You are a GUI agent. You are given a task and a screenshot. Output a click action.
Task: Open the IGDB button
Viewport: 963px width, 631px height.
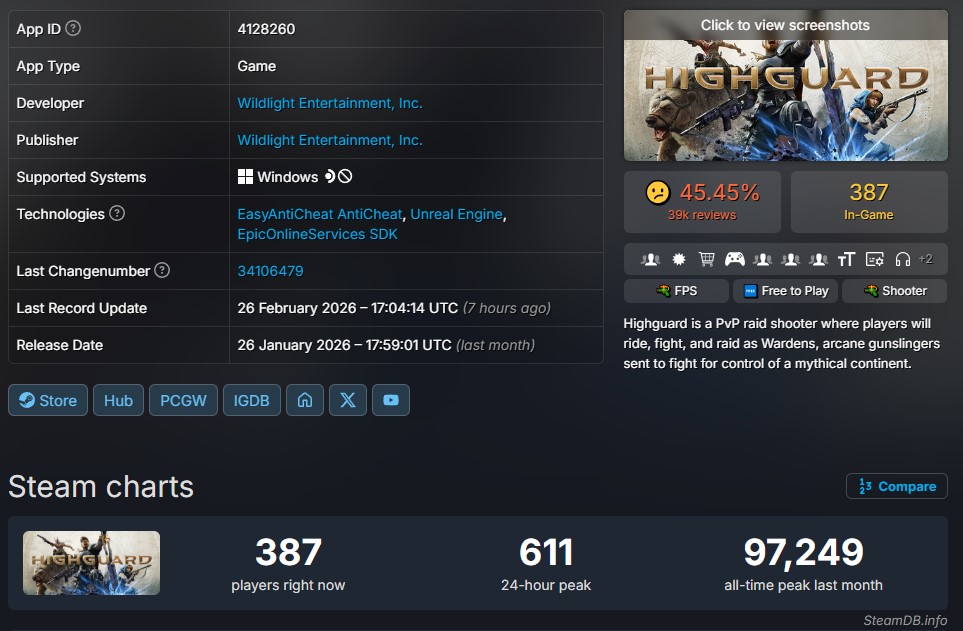pyautogui.click(x=252, y=400)
